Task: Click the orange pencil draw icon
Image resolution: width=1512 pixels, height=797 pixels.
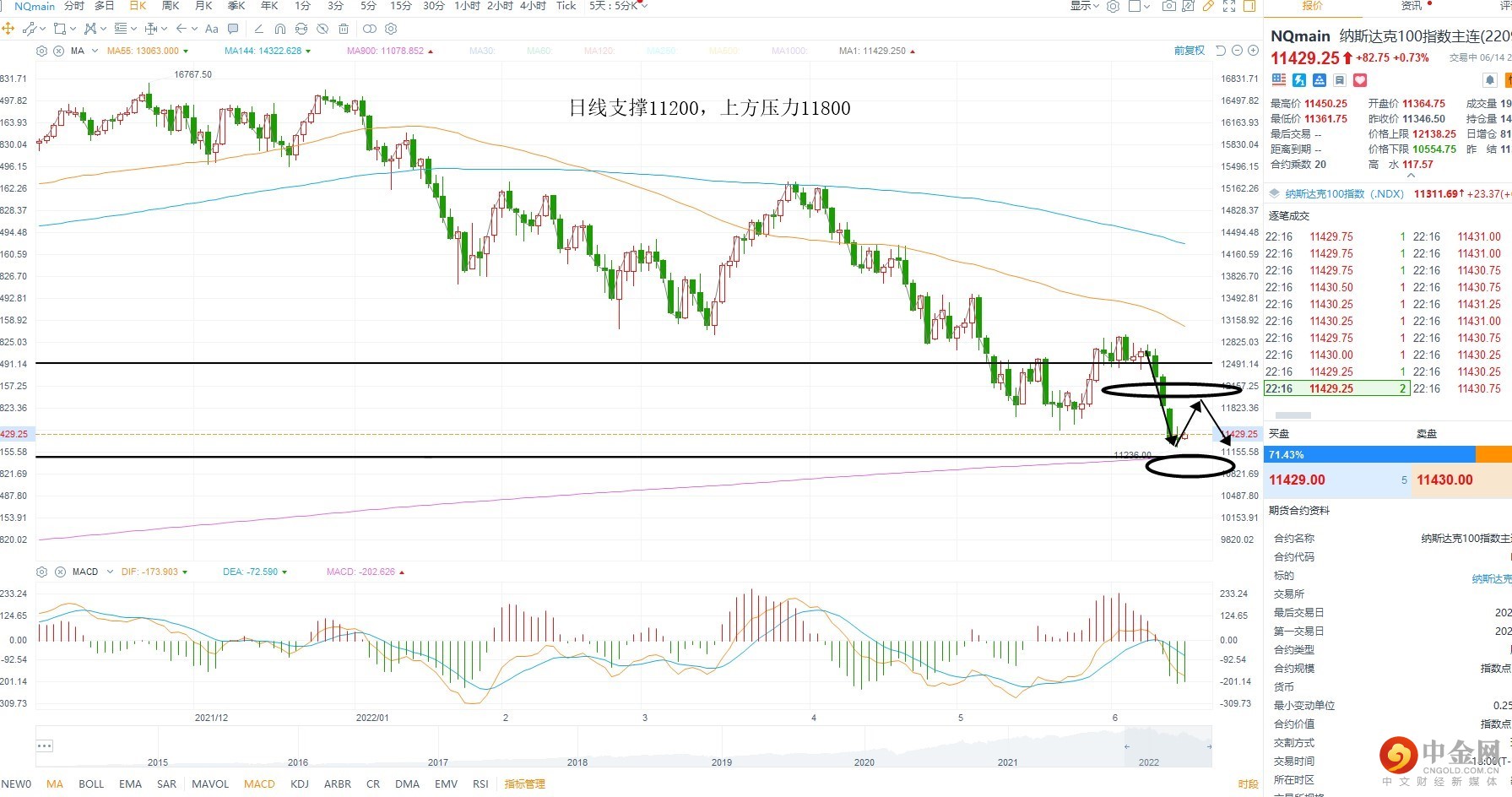Action: 1208,6
